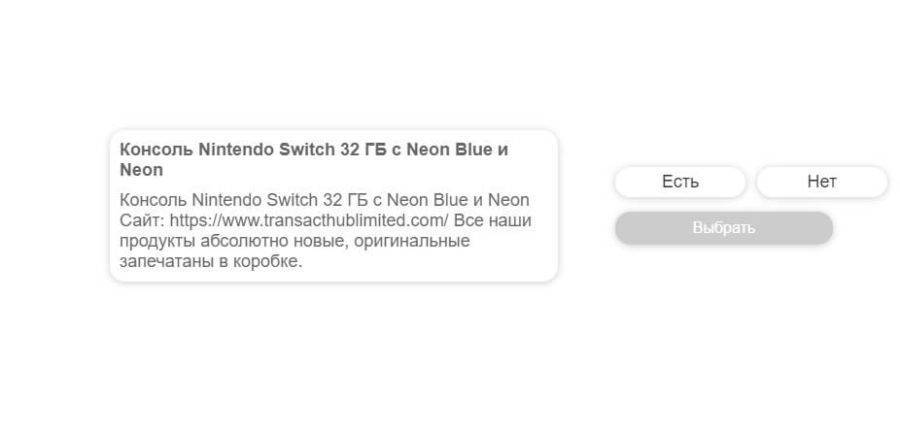This screenshot has height=435, width=900.
Task: Click "Консоль" at start of bold title
Action: pos(156,150)
